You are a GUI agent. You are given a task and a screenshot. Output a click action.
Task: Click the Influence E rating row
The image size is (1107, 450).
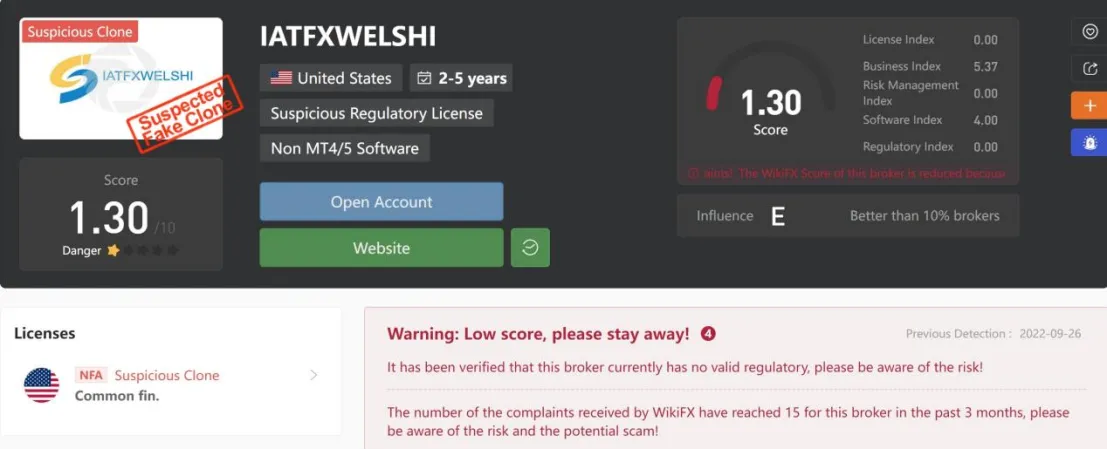click(848, 215)
